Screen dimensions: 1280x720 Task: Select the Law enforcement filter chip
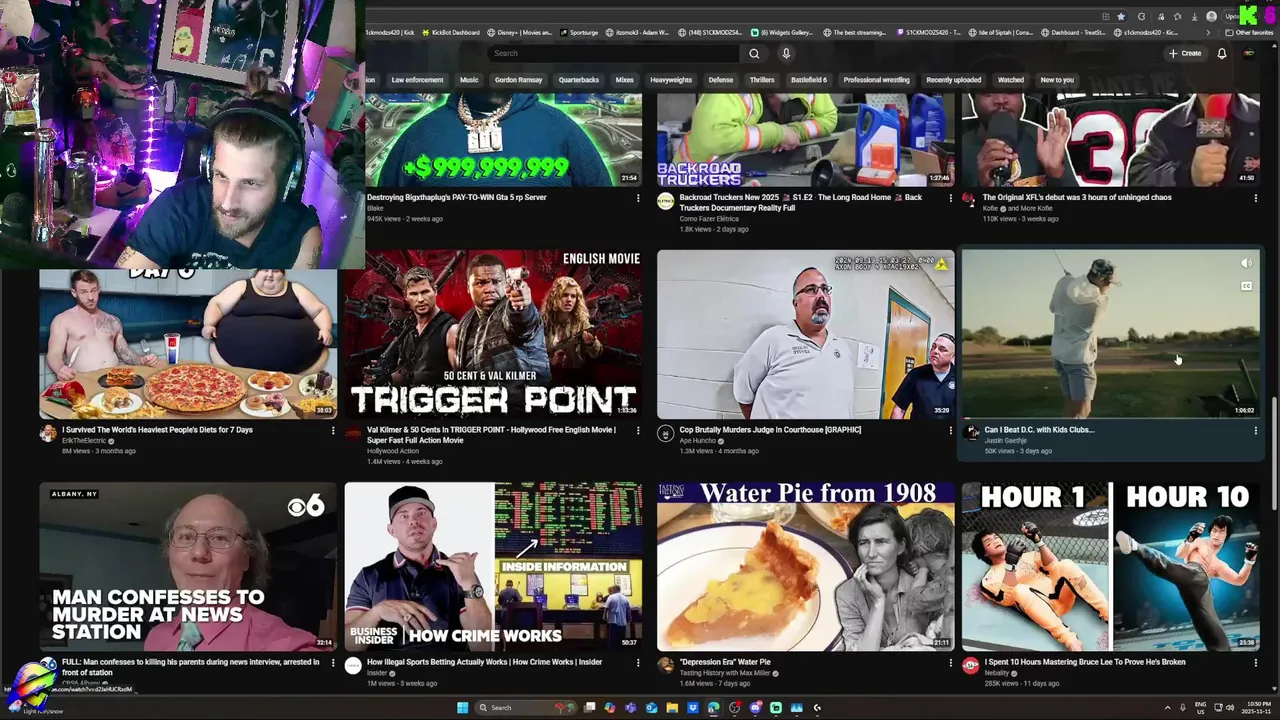[x=417, y=80]
